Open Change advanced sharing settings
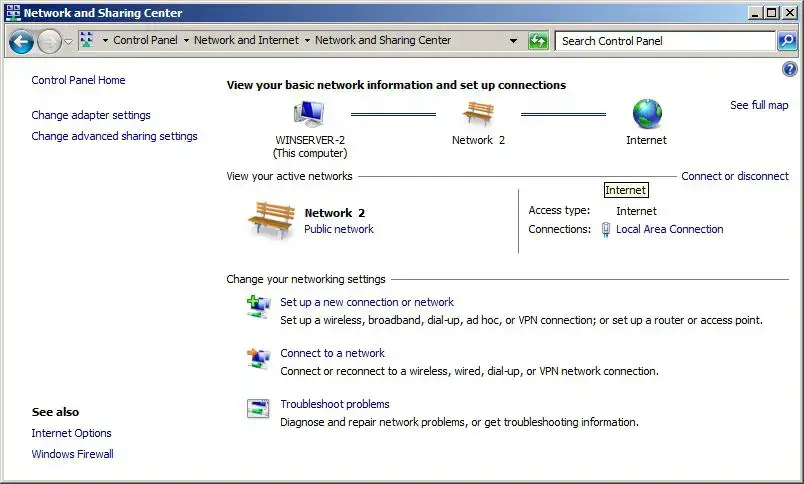This screenshot has width=804, height=484. (114, 136)
